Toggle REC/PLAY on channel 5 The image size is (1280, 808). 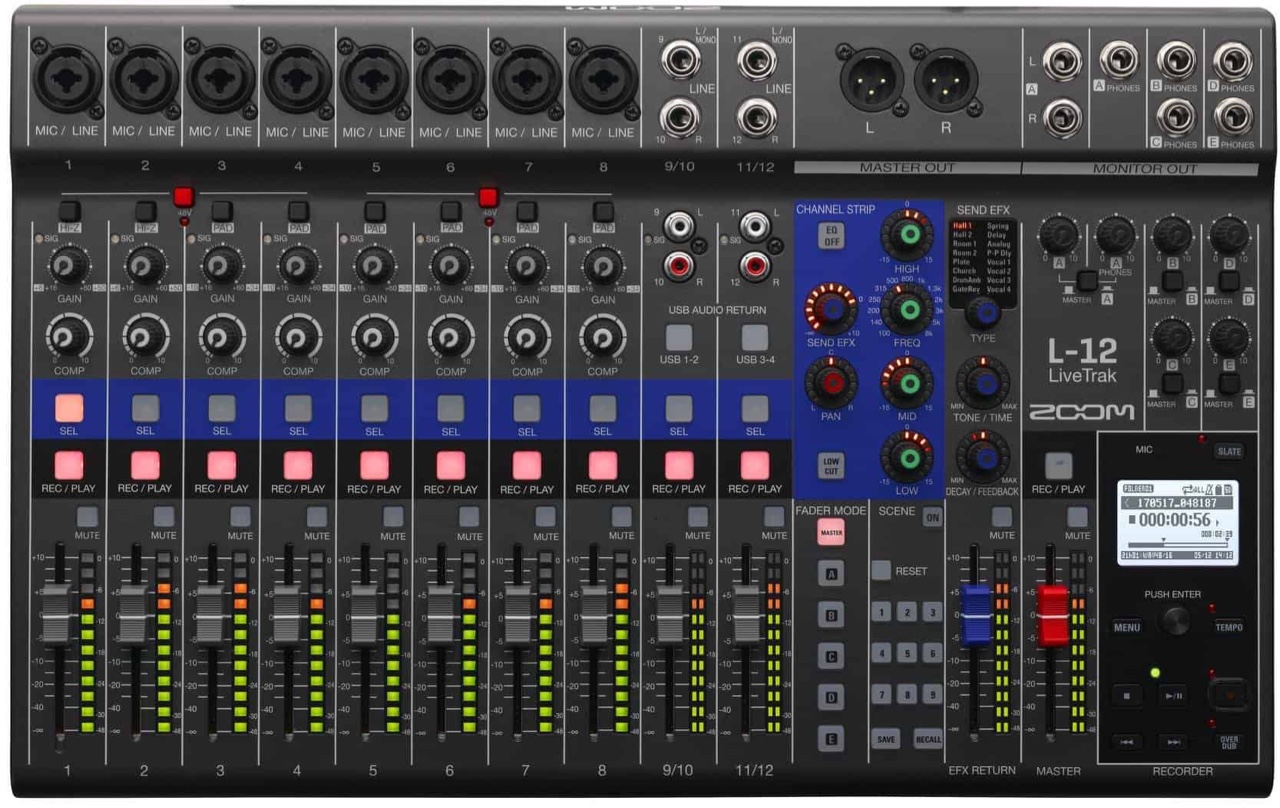(374, 465)
